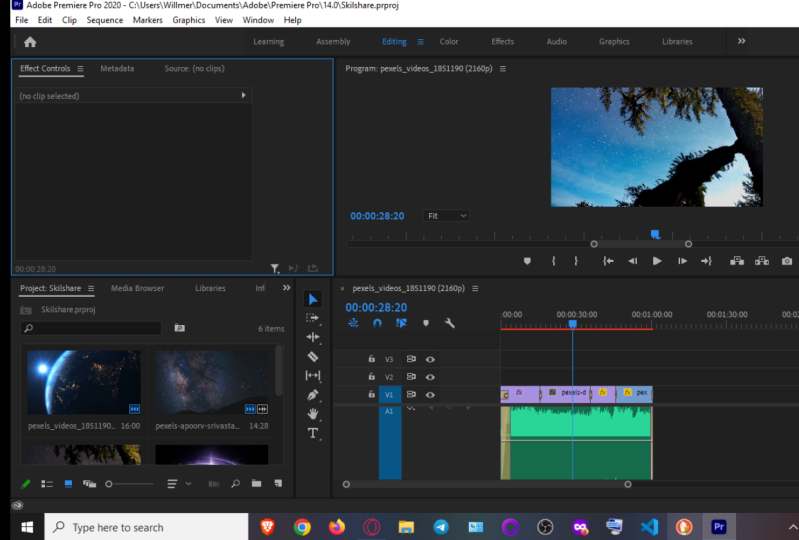The height and width of the screenshot is (540, 799).
Task: Open the Sequence menu
Action: [x=104, y=20]
